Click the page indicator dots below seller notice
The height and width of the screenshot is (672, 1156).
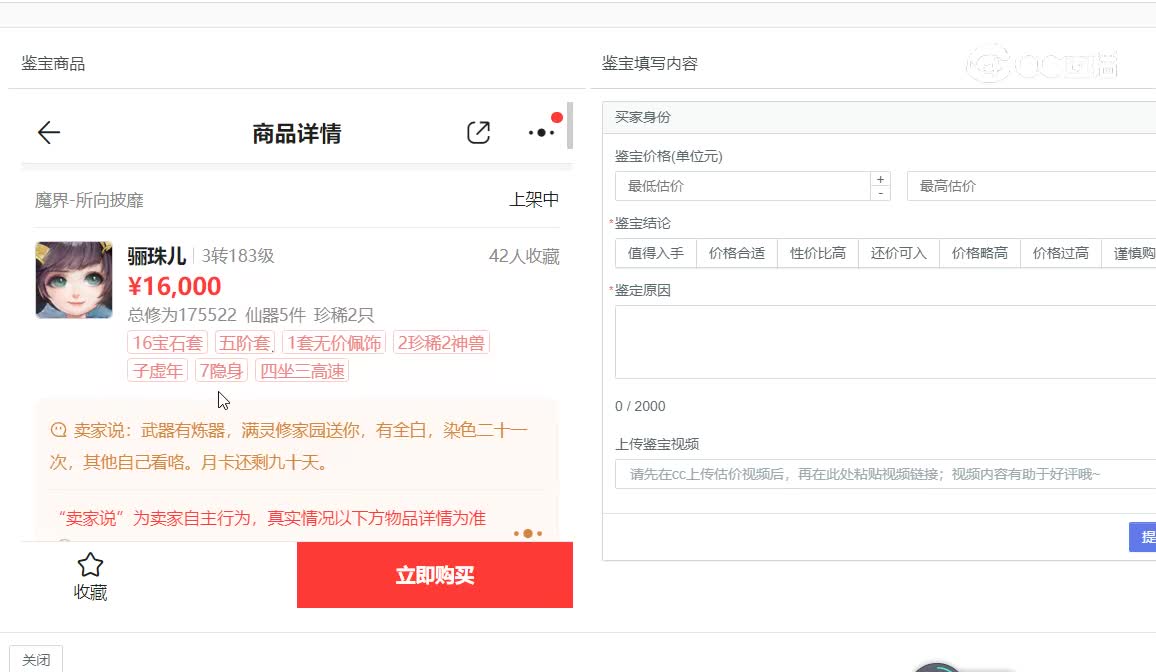click(x=527, y=534)
